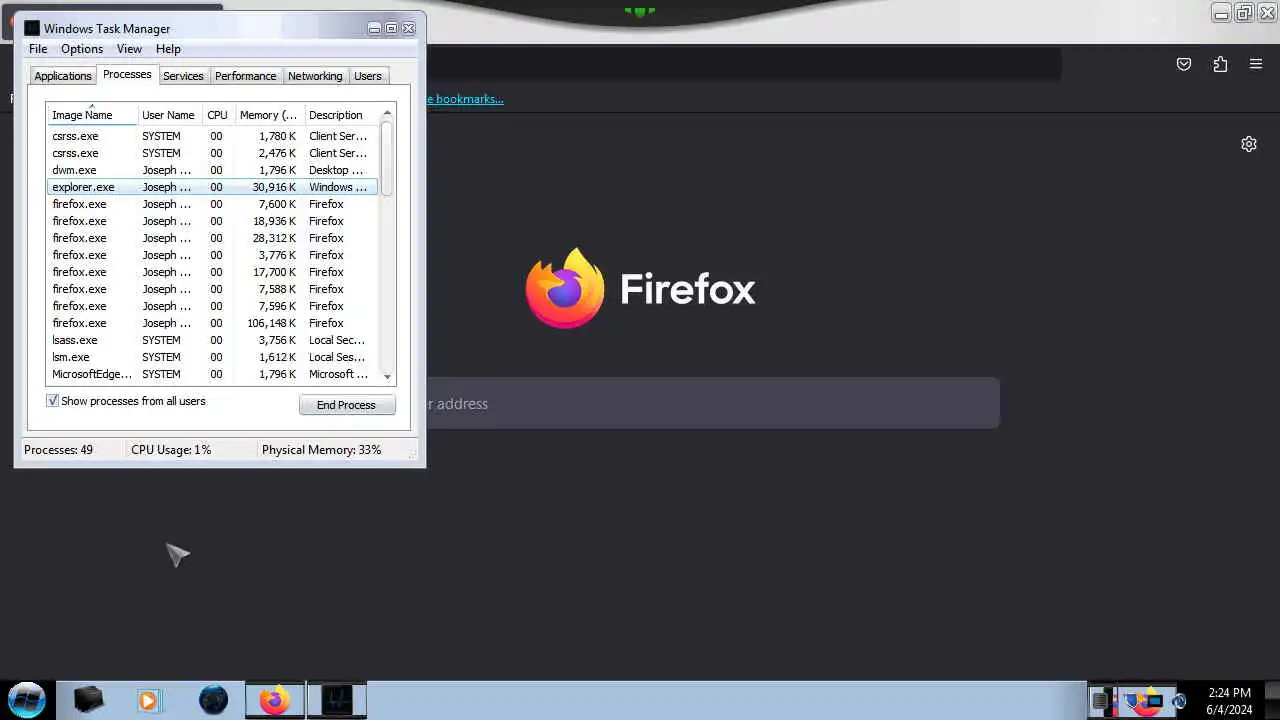Select the dwm.exe process row

pos(213,170)
